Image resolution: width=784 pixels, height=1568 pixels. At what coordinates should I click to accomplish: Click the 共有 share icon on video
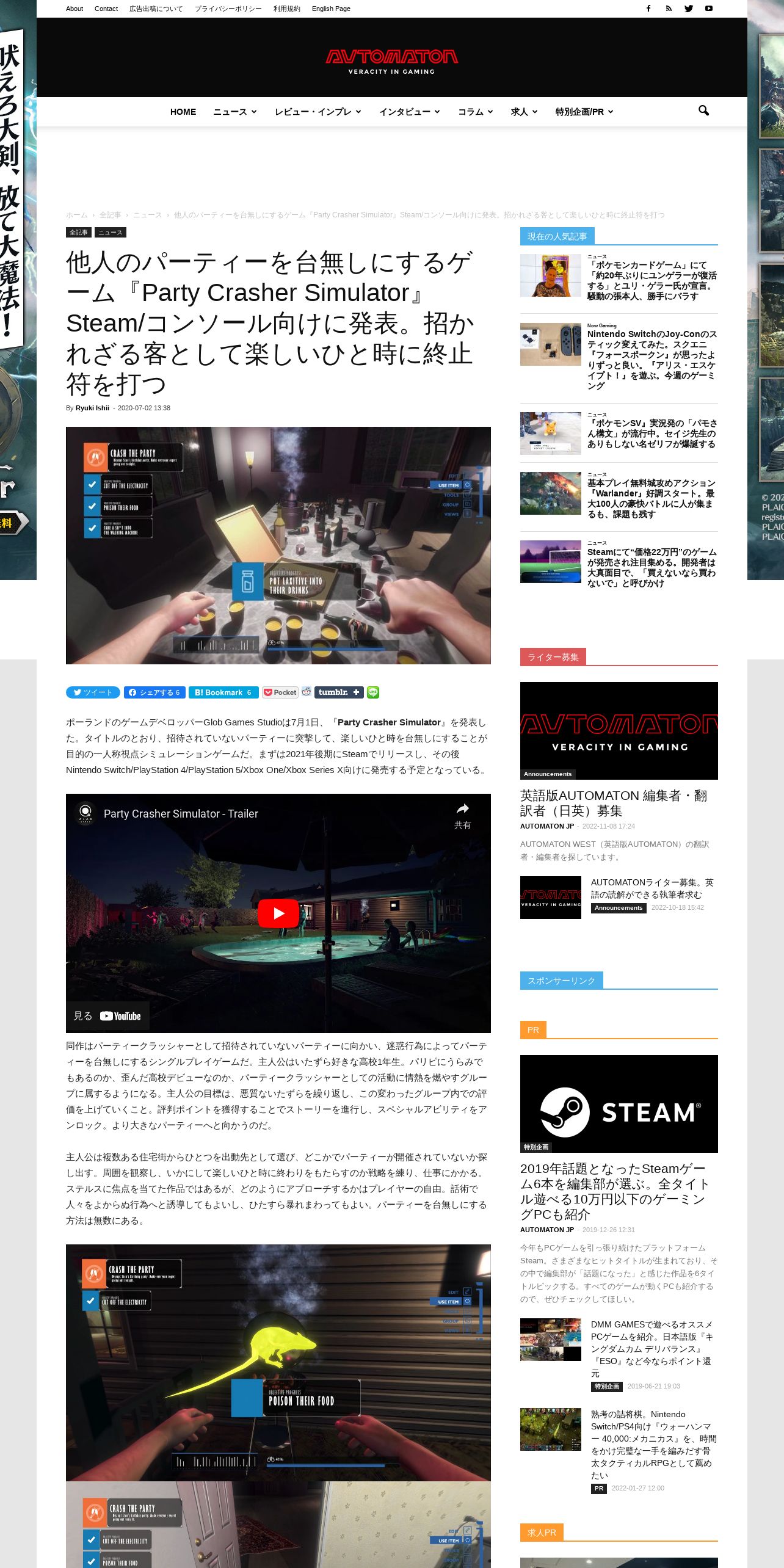point(462,815)
